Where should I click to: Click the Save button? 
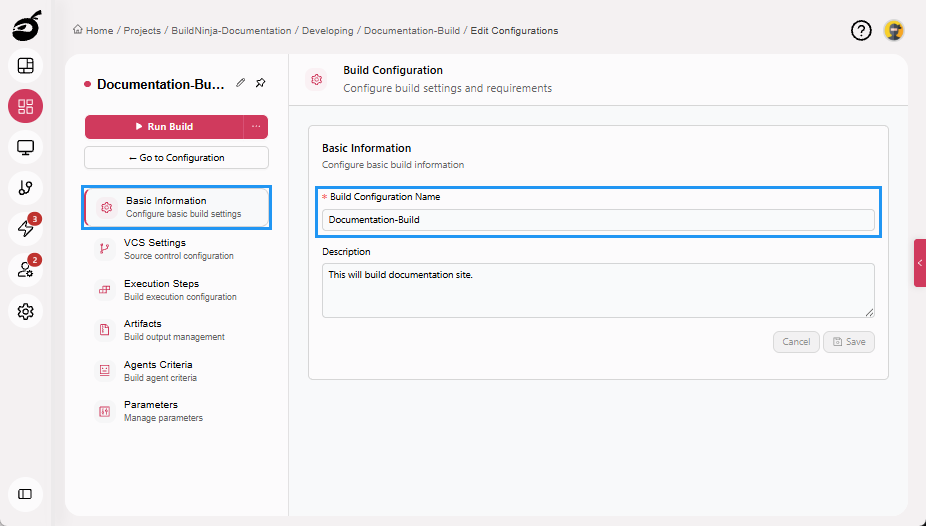point(849,342)
